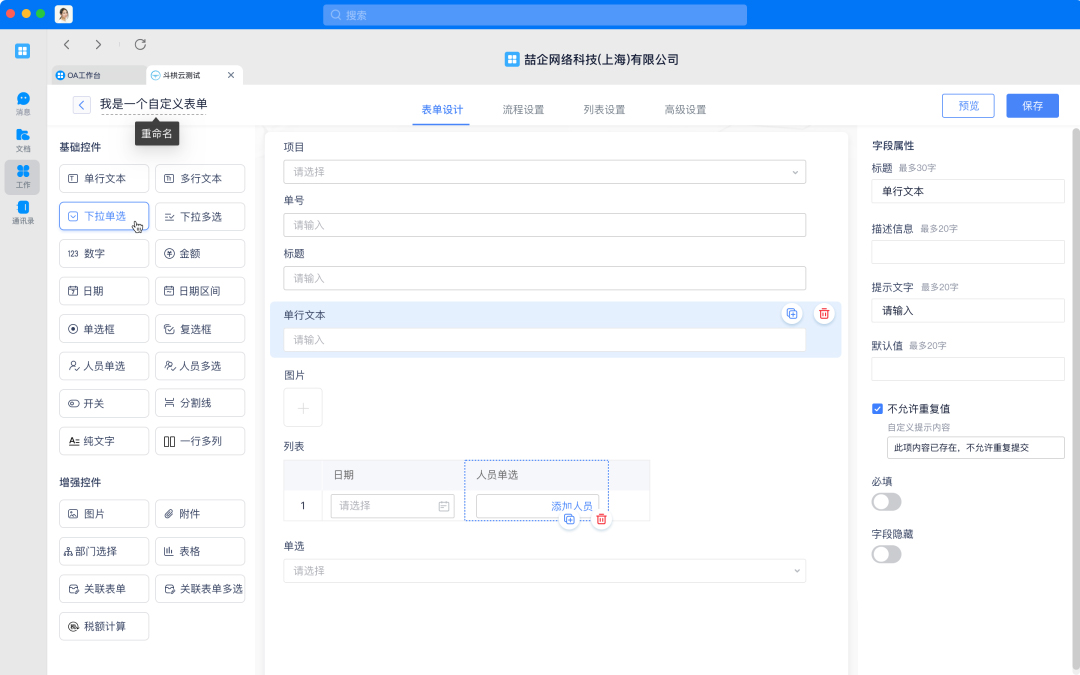
Task: Enable the 必填 toggle switch
Action: tap(886, 502)
